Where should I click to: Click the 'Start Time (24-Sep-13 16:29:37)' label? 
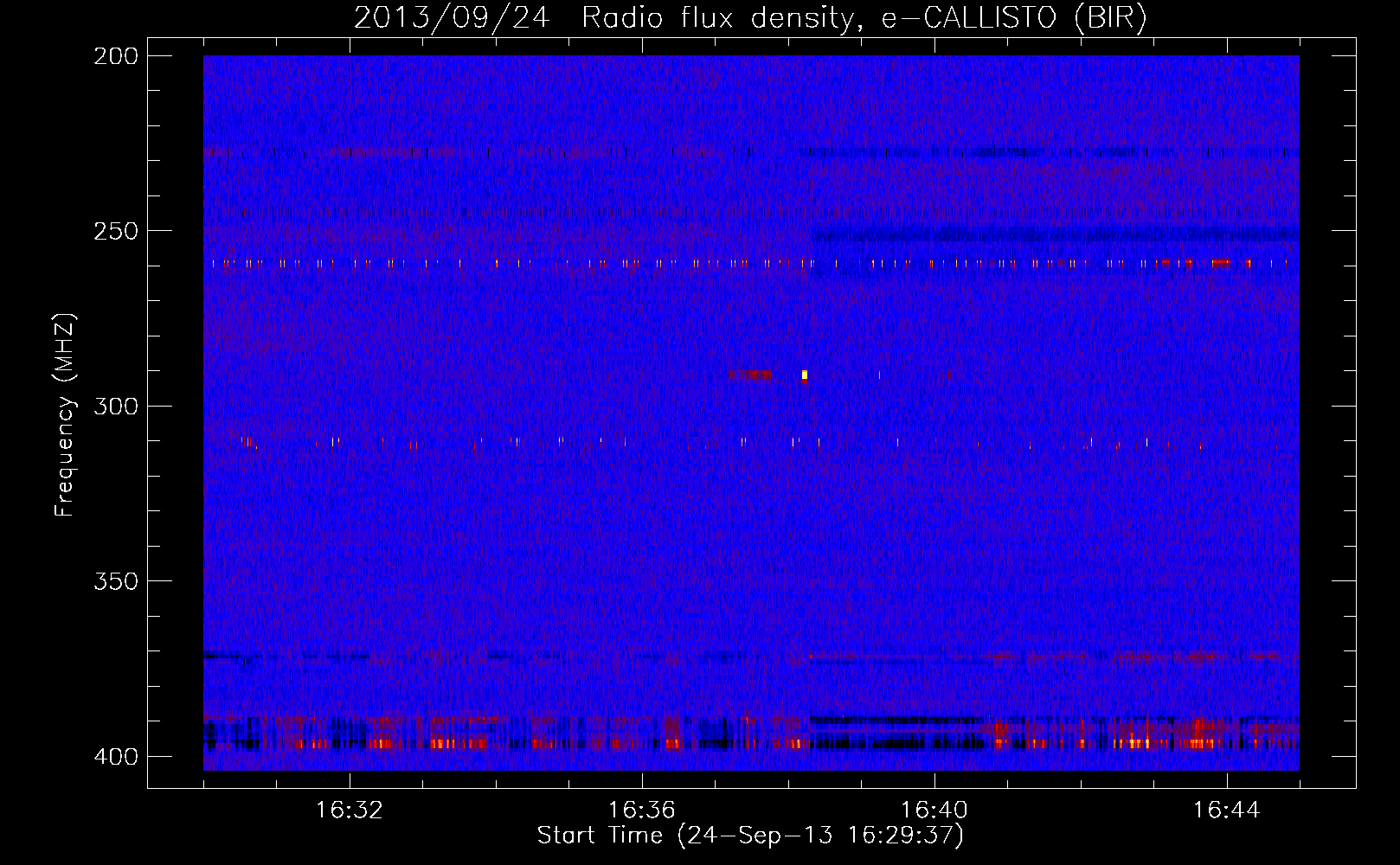click(750, 836)
